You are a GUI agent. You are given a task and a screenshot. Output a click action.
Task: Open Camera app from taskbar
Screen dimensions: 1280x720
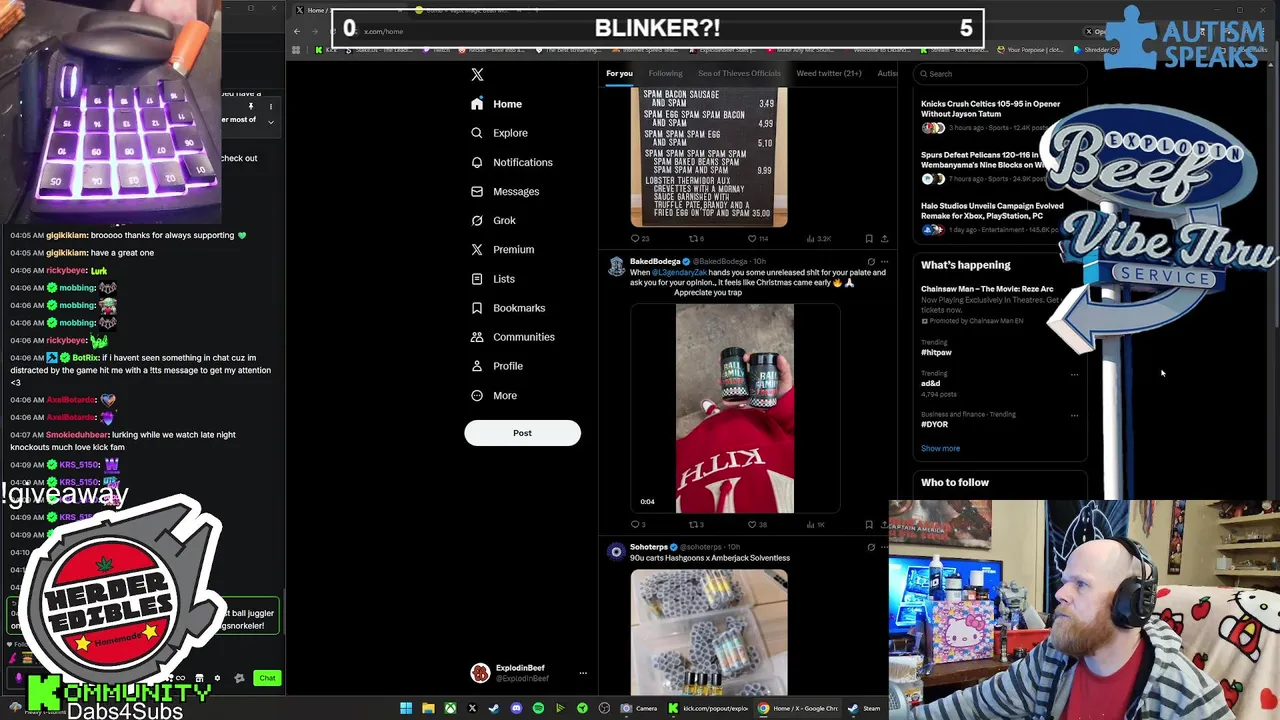click(639, 709)
